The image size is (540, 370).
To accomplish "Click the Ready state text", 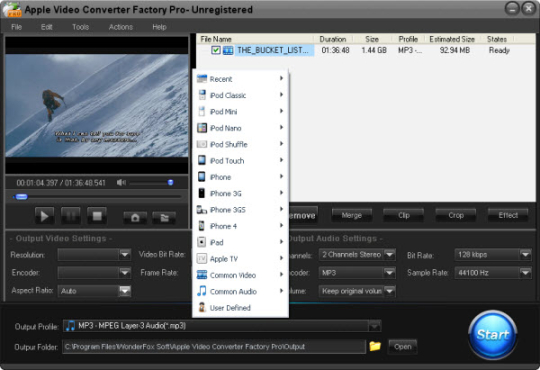I will point(499,50).
